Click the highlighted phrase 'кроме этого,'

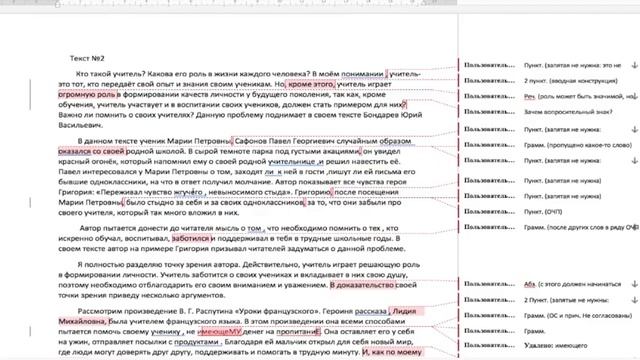click(x=310, y=84)
